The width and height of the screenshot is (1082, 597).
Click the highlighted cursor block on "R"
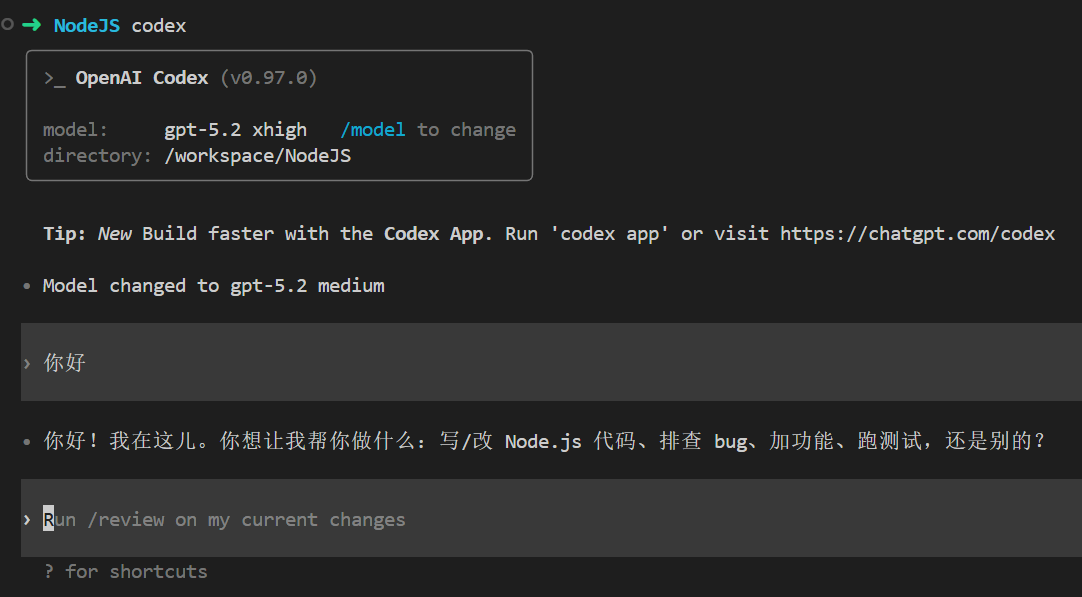pos(48,520)
